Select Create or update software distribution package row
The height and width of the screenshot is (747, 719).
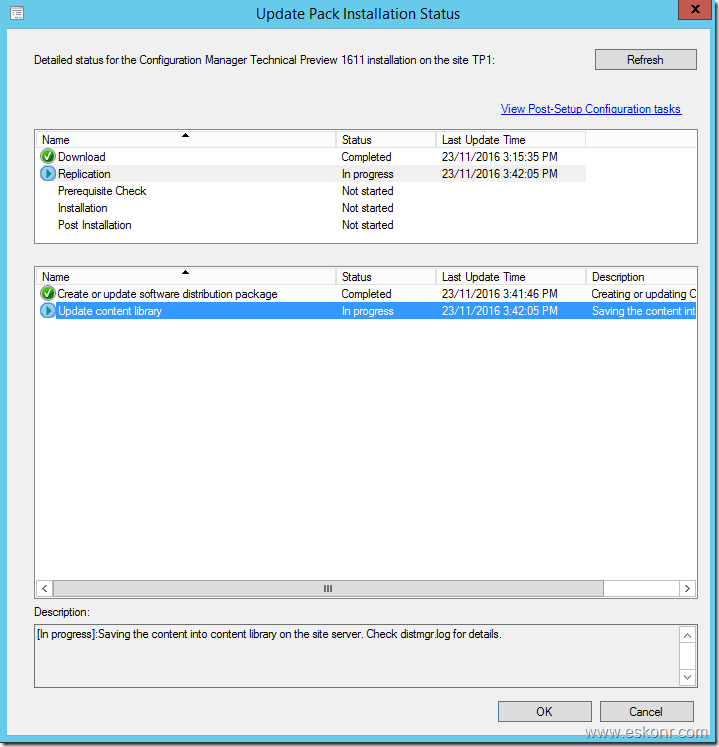pos(367,294)
